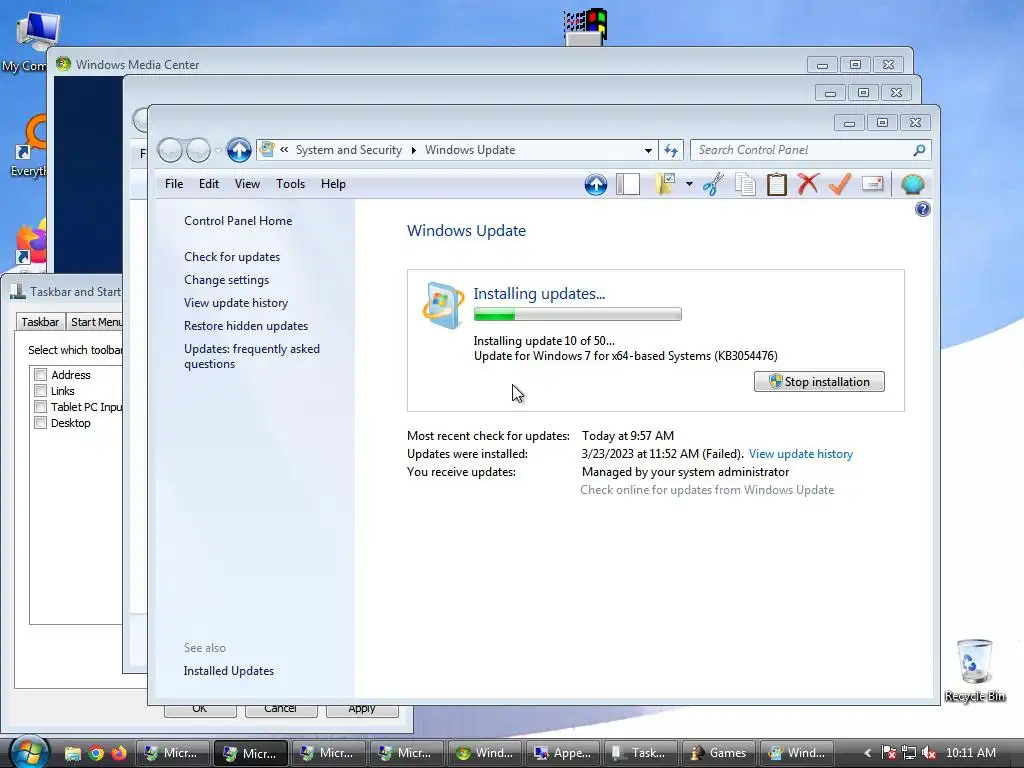Viewport: 1024px width, 768px height.
Task: Open the View menu
Action: coord(248,184)
